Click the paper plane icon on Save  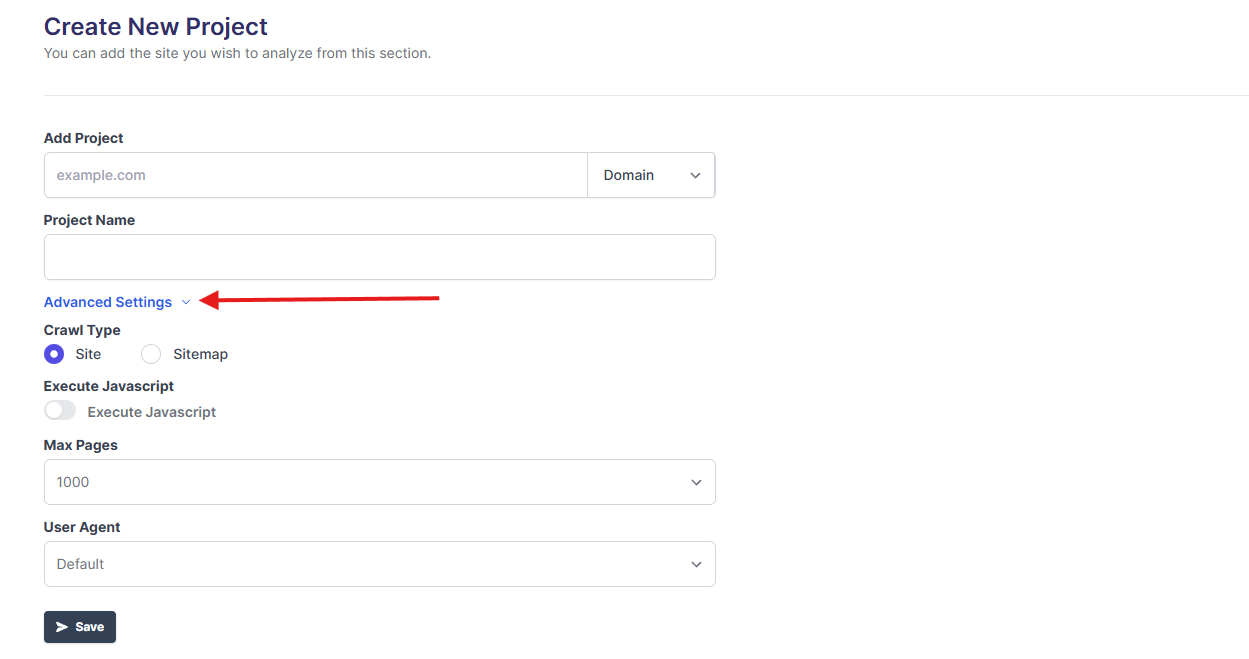62,627
